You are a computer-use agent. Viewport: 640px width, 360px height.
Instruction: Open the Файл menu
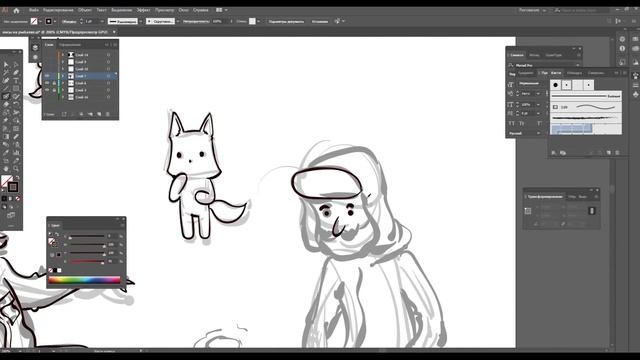click(x=34, y=10)
